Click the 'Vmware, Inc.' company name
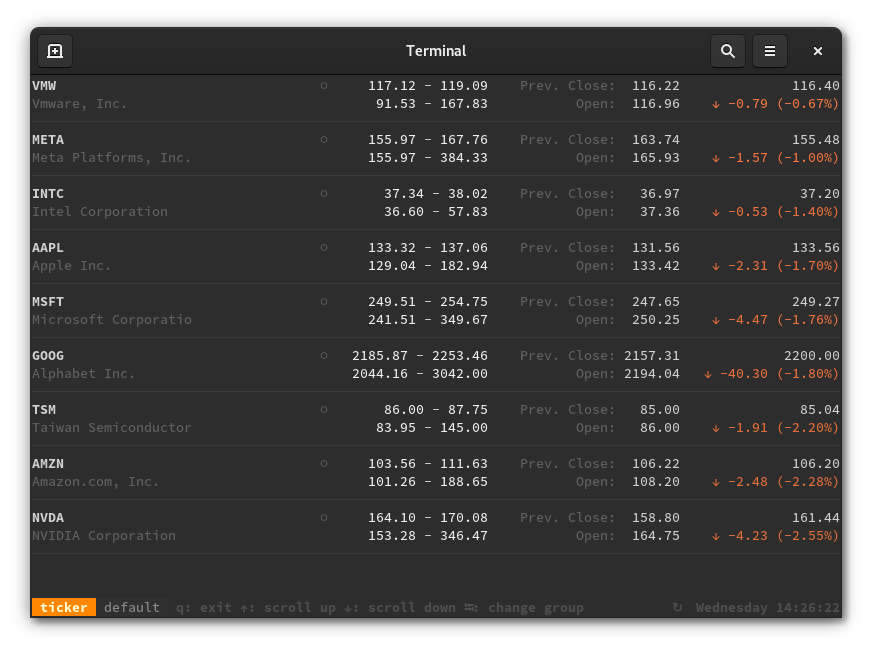 80,103
